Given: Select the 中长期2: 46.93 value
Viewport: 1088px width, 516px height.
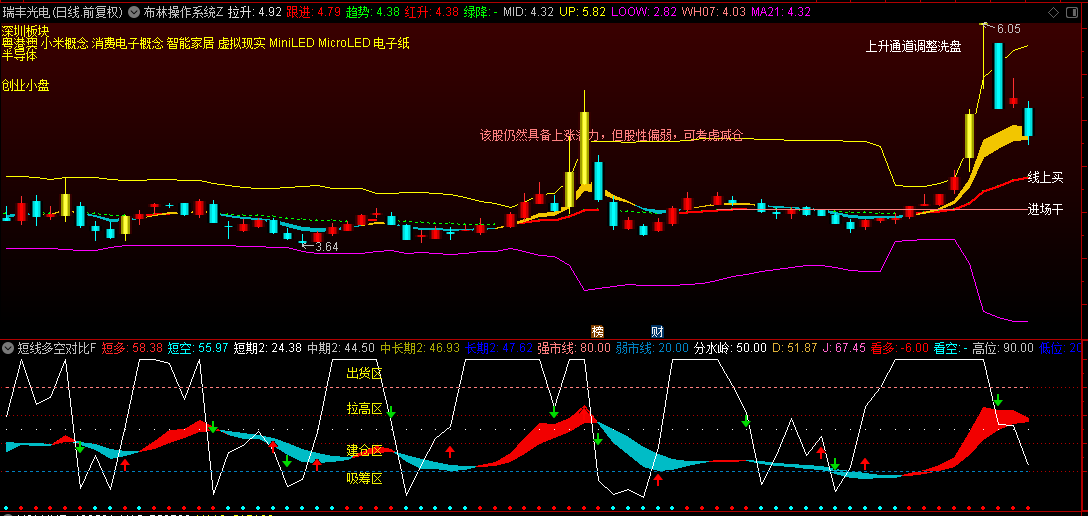Looking at the screenshot, I should pyautogui.click(x=420, y=348).
